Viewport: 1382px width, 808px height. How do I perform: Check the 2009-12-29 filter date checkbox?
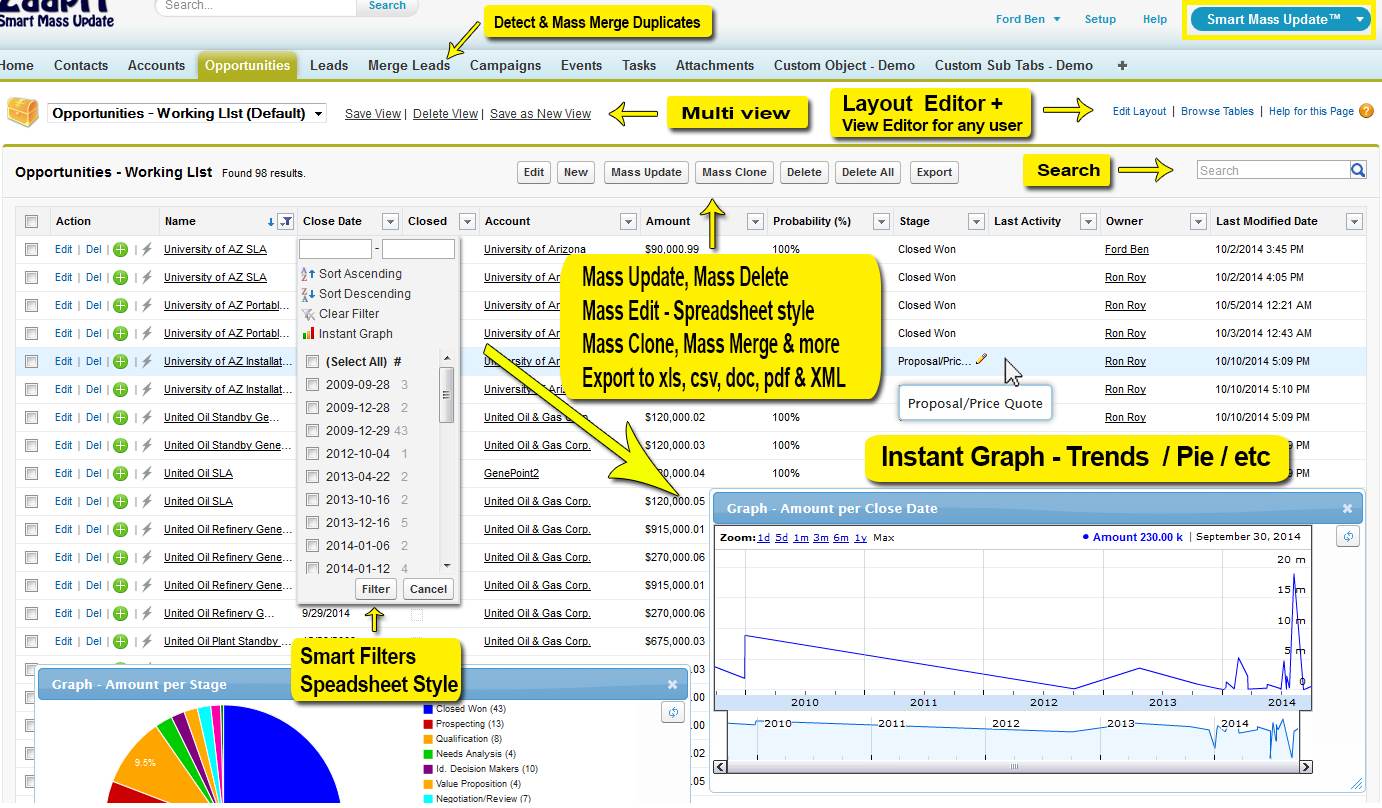coord(313,430)
